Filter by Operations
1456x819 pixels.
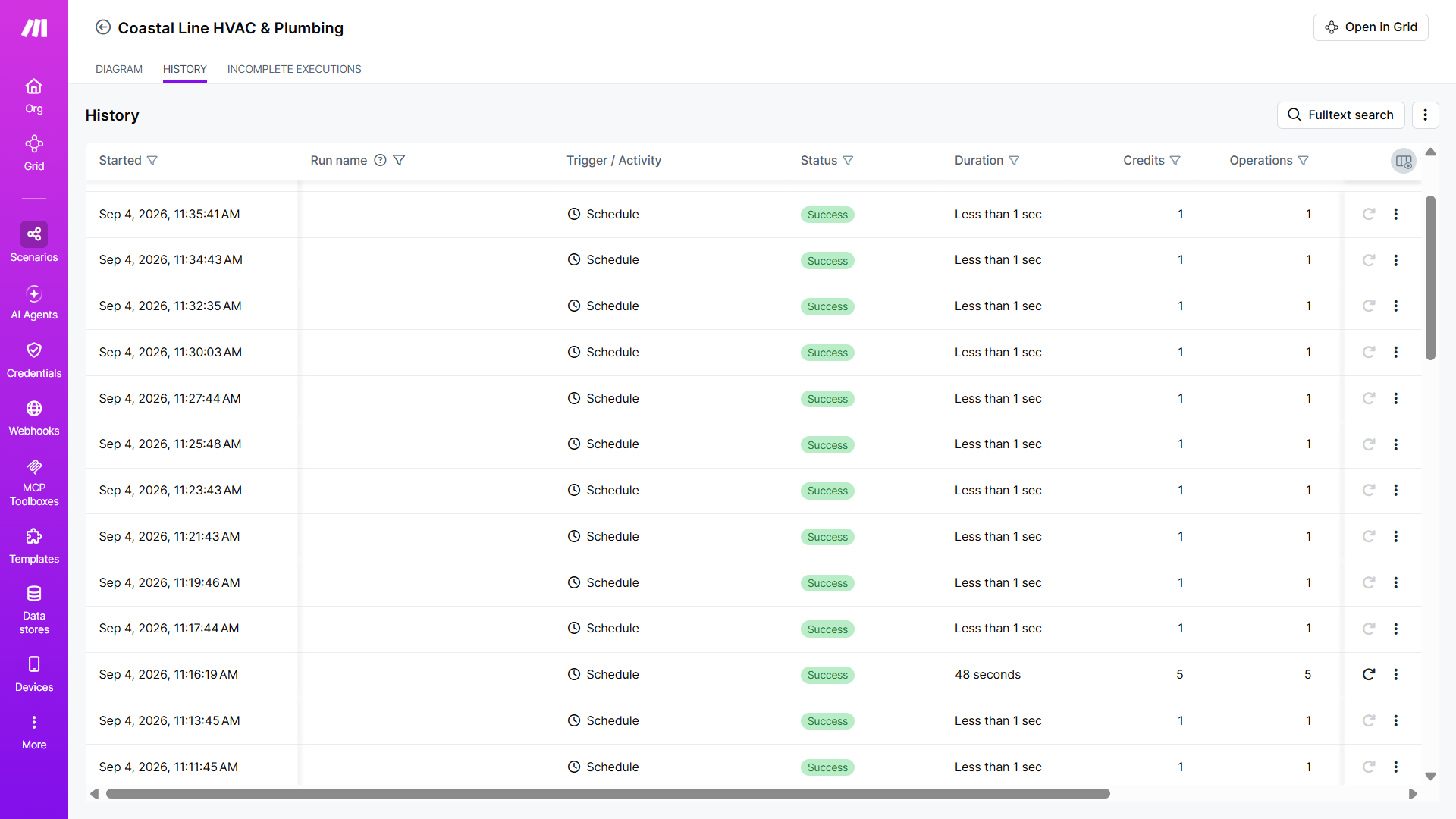(x=1304, y=160)
